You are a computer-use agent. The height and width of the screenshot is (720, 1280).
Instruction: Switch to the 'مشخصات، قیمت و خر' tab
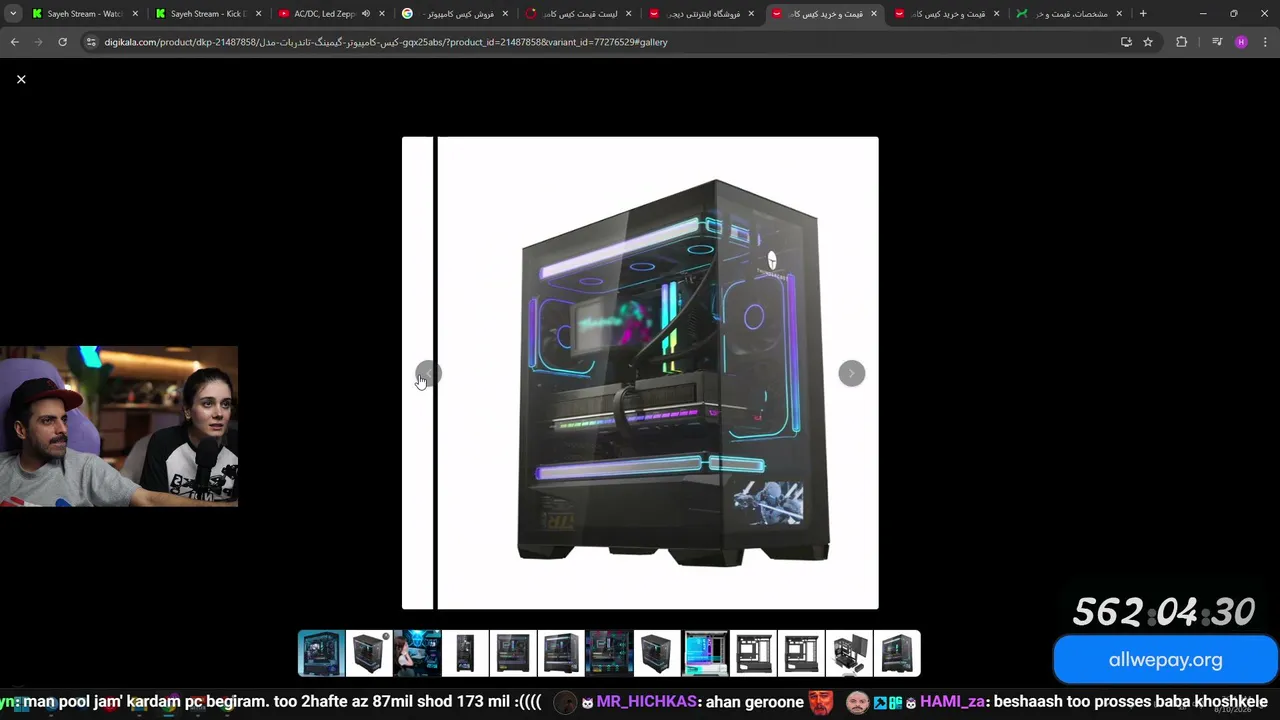(x=1069, y=14)
